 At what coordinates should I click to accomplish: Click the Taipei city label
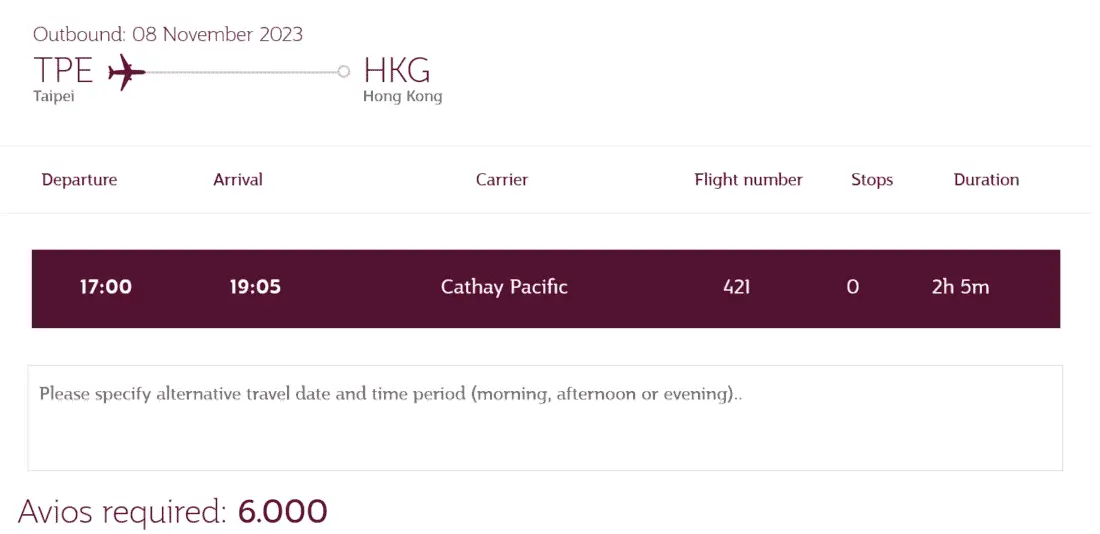(54, 97)
